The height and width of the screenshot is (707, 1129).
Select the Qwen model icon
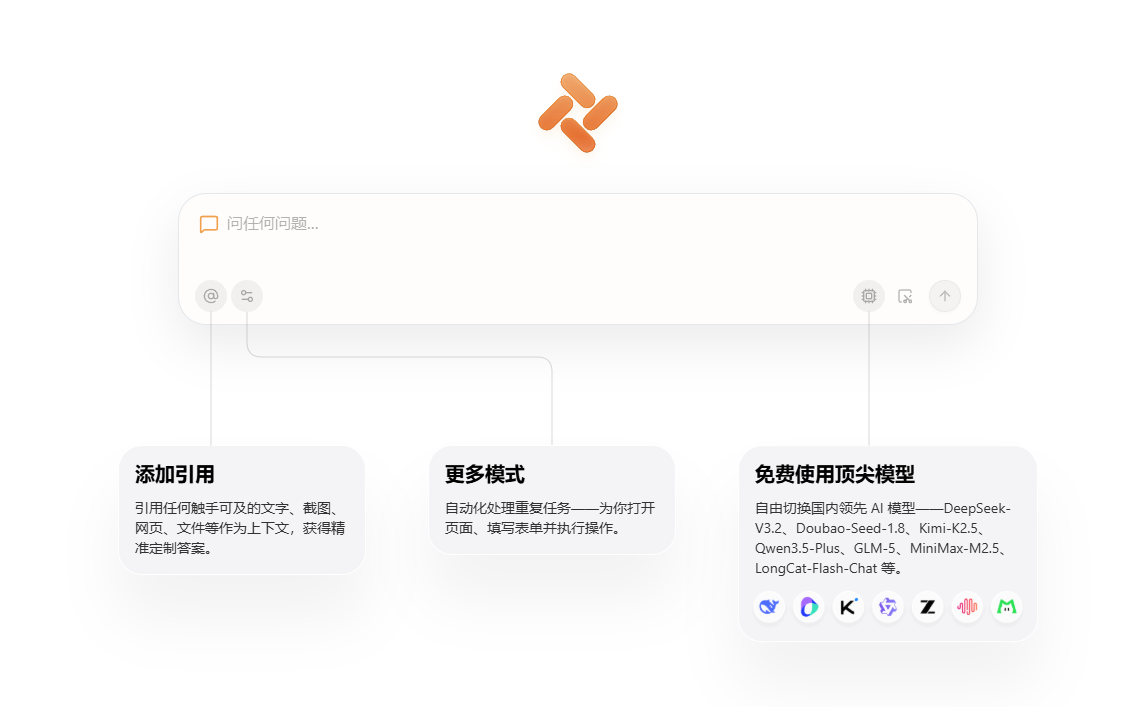(x=887, y=607)
